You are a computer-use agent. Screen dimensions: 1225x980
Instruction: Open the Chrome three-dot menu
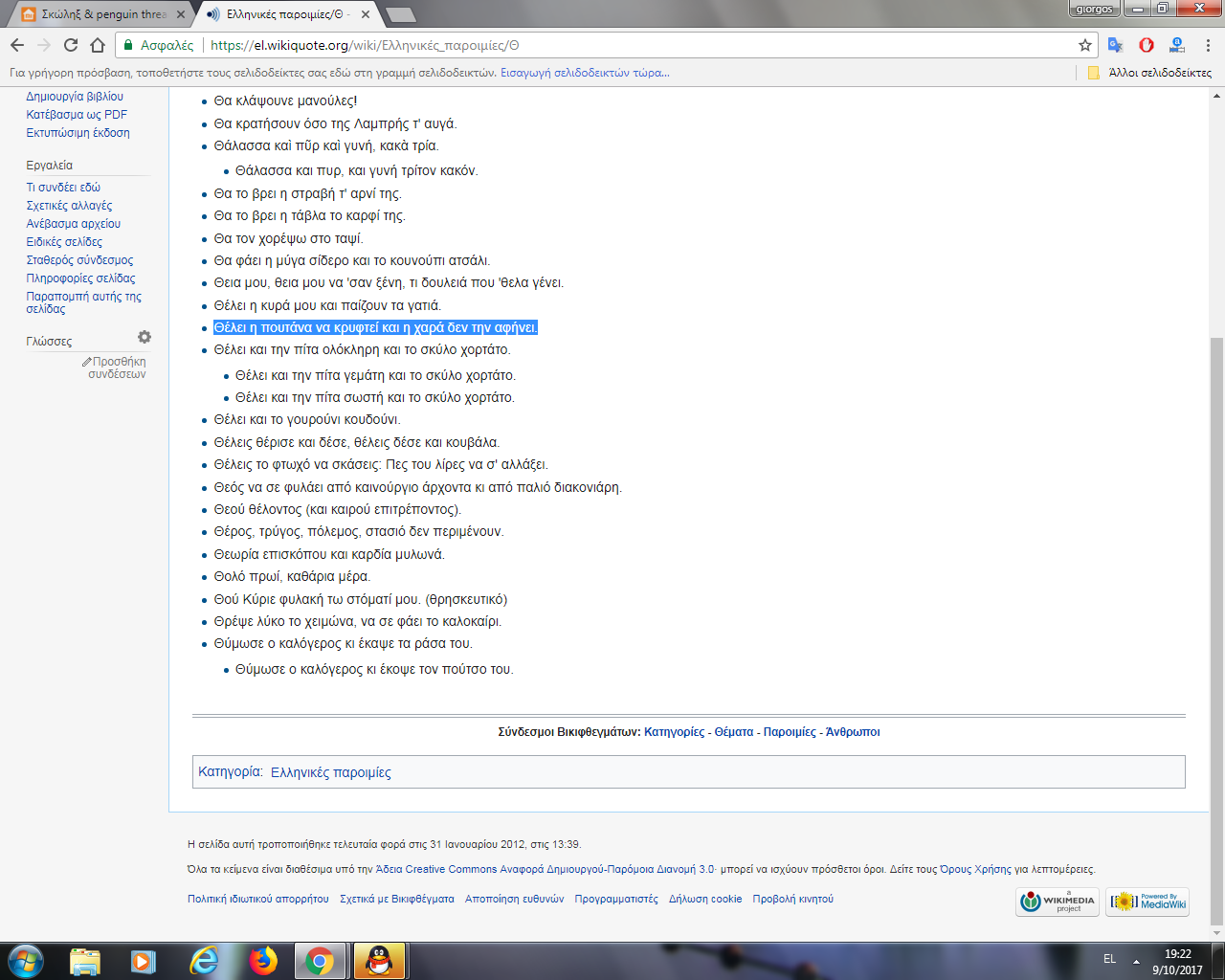pos(1208,45)
